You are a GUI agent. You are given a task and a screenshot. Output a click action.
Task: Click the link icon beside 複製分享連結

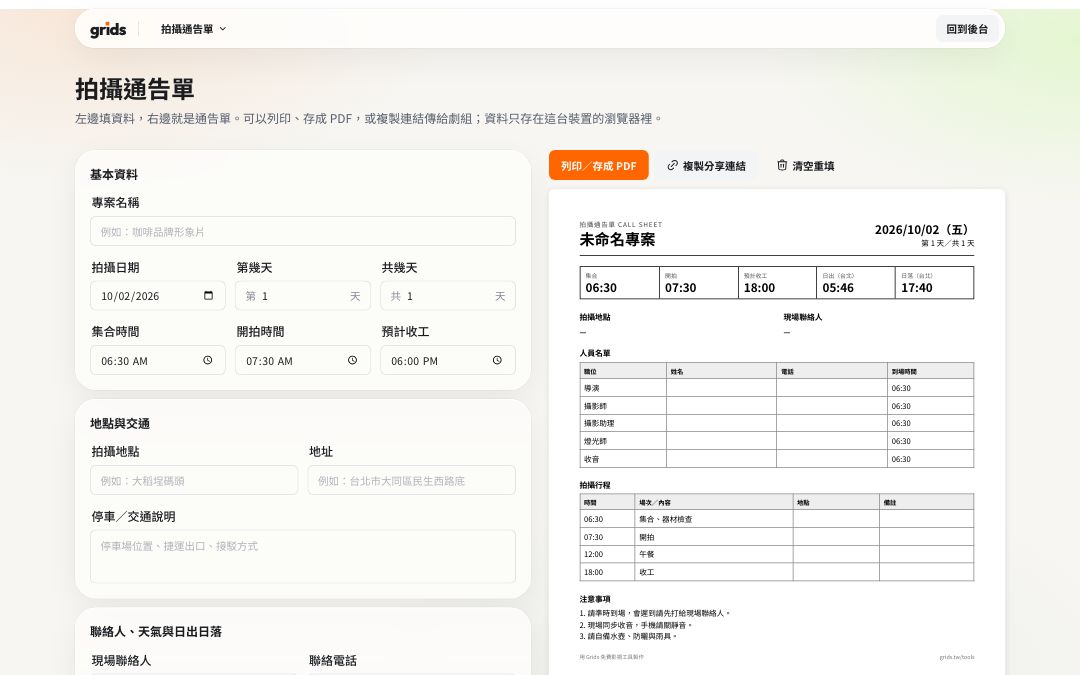672,165
